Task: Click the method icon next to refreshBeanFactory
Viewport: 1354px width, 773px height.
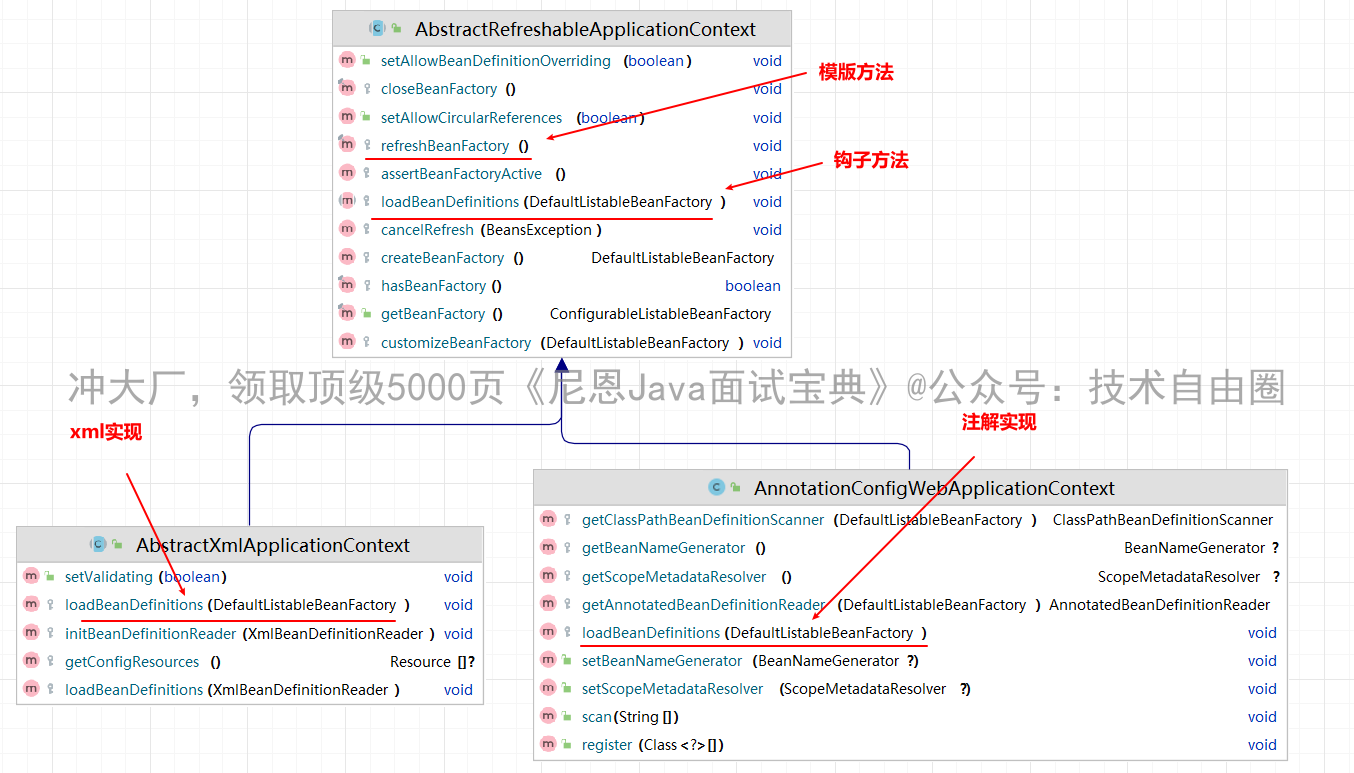Action: [x=347, y=145]
